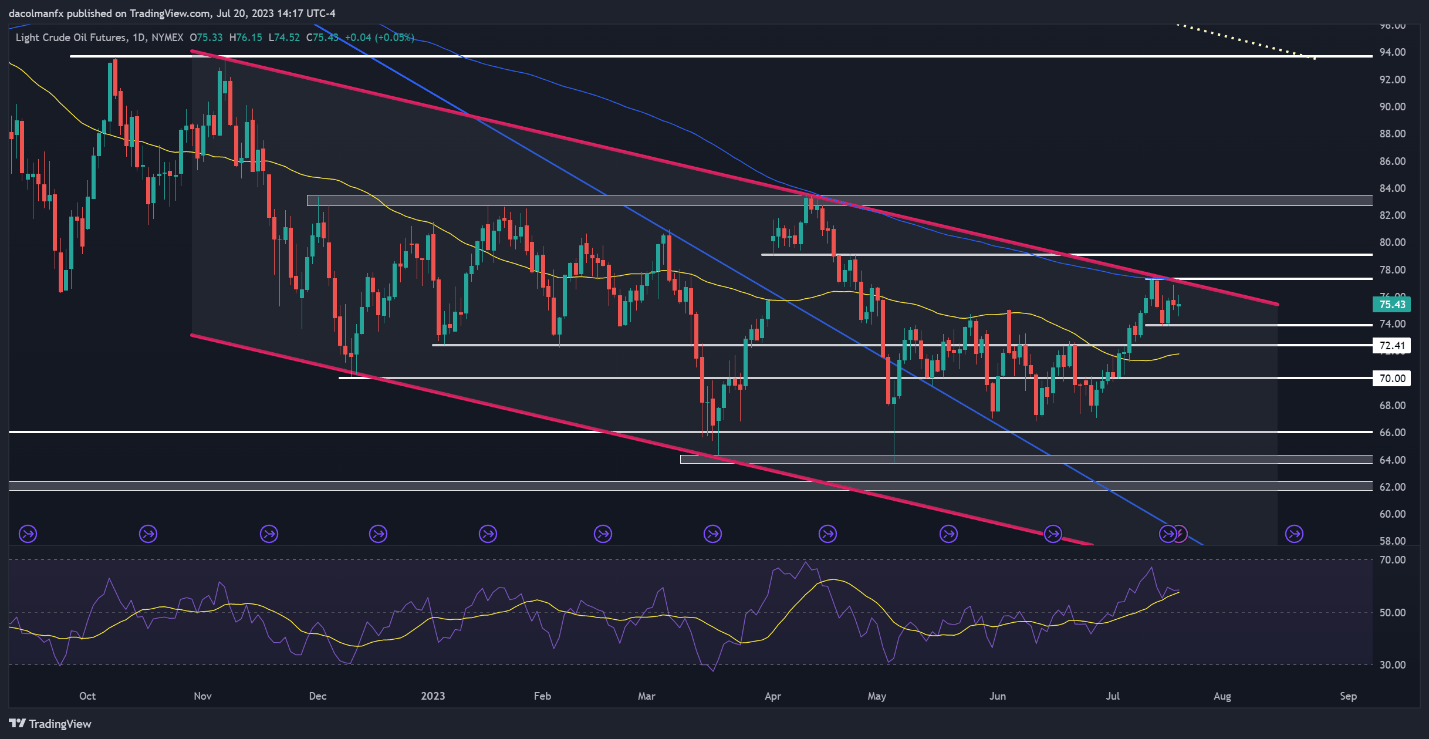This screenshot has width=1429, height=739.
Task: Click the RSI 50.00 axis value
Action: tap(1394, 612)
